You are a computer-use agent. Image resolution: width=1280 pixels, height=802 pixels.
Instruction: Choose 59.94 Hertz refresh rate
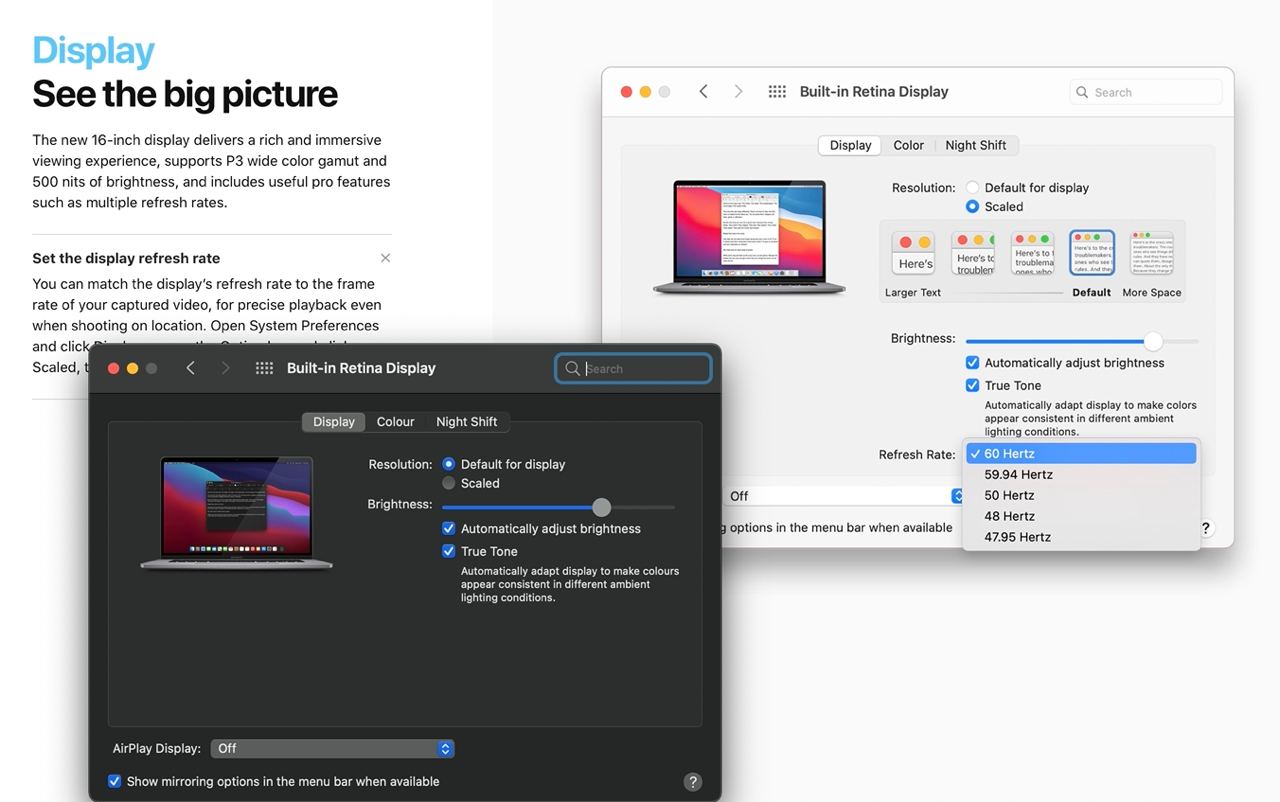pos(1081,475)
